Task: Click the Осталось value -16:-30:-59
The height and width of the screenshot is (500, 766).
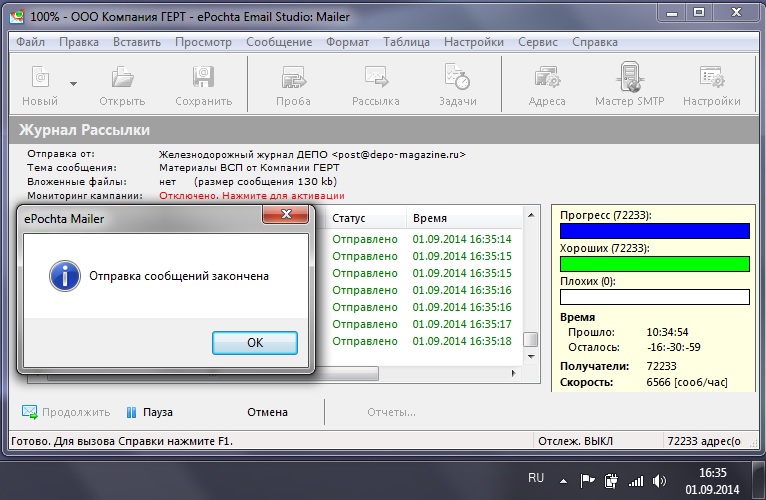Action: pyautogui.click(x=674, y=348)
